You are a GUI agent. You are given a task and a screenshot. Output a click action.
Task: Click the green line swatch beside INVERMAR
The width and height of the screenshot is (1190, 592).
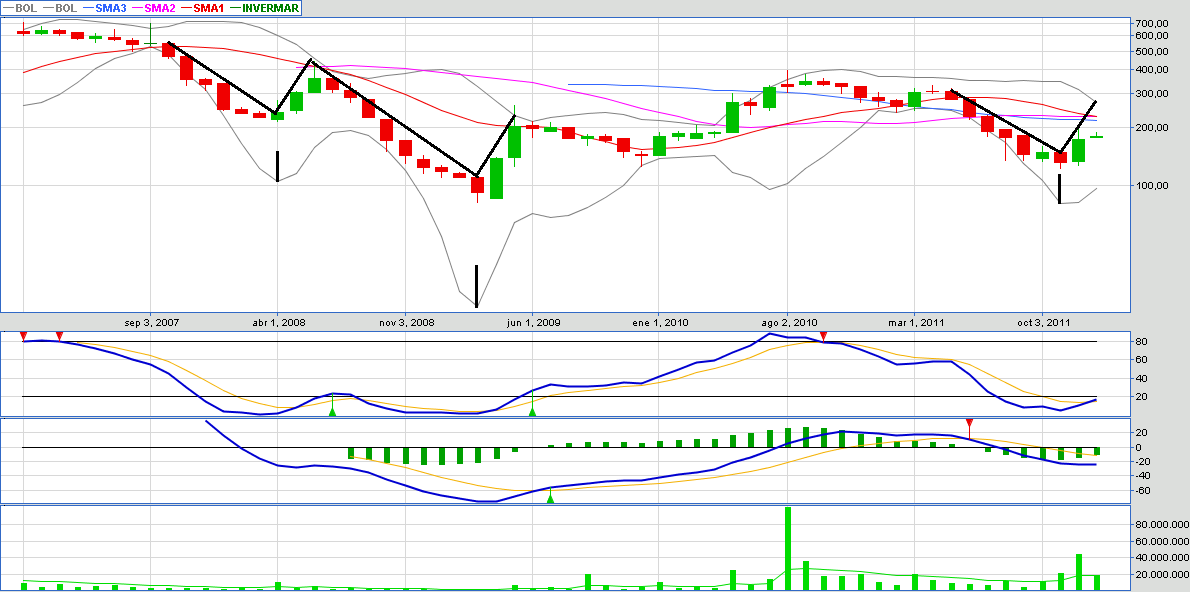[236, 8]
